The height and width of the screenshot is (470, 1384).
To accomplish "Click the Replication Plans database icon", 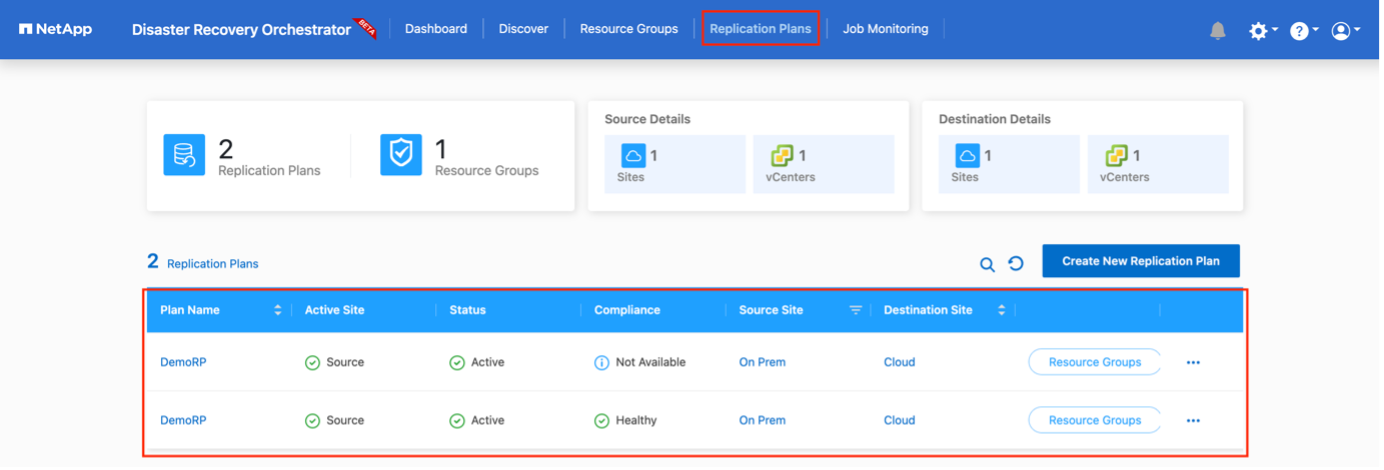I will pyautogui.click(x=184, y=155).
